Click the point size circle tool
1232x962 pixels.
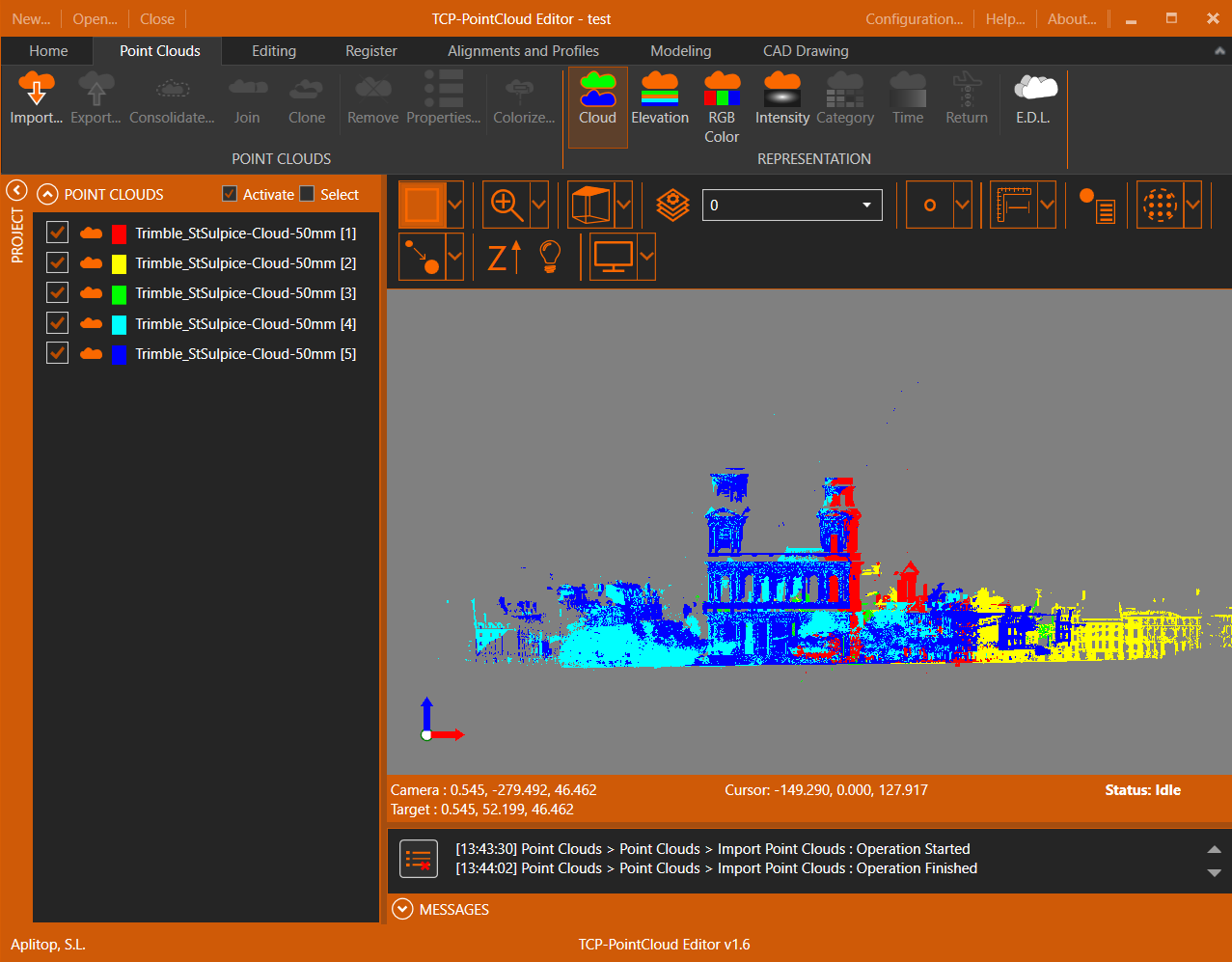click(929, 205)
